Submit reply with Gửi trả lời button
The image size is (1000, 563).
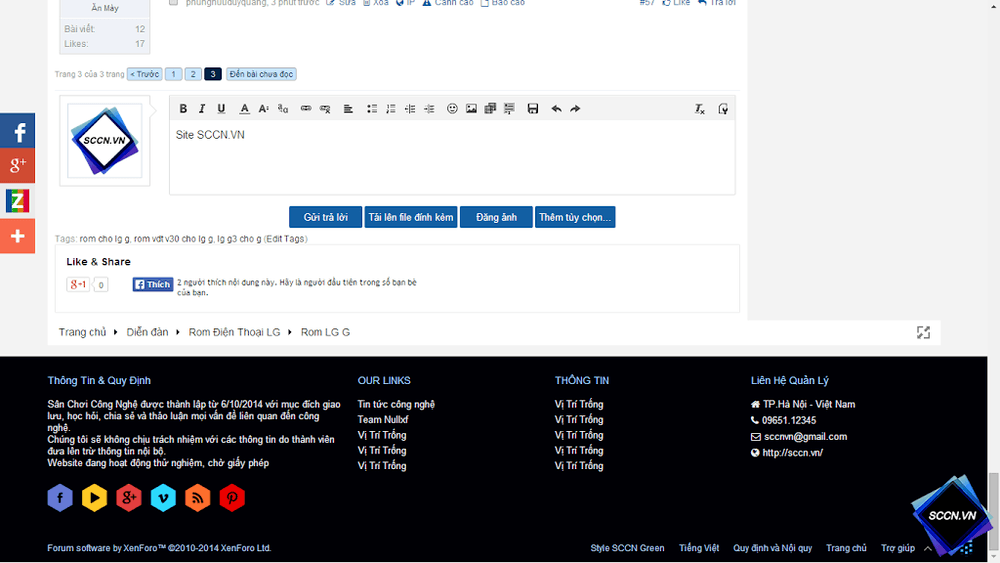point(325,217)
